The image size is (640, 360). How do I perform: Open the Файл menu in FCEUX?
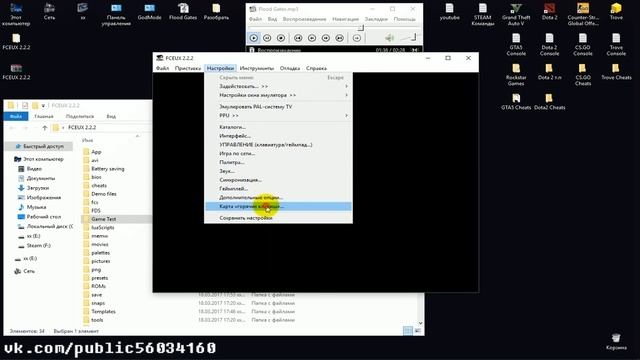coord(162,68)
